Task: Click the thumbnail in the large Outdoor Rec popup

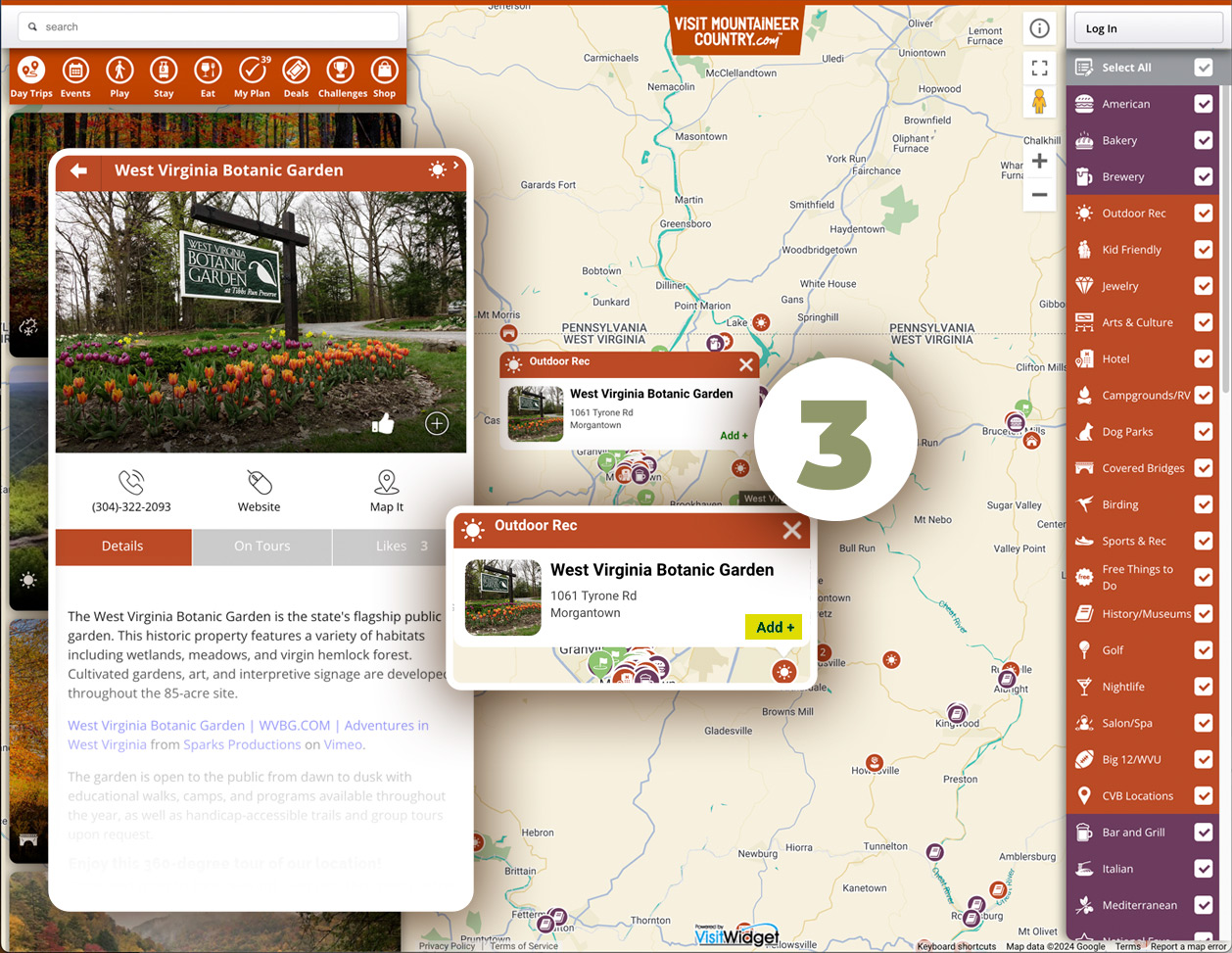Action: click(502, 597)
